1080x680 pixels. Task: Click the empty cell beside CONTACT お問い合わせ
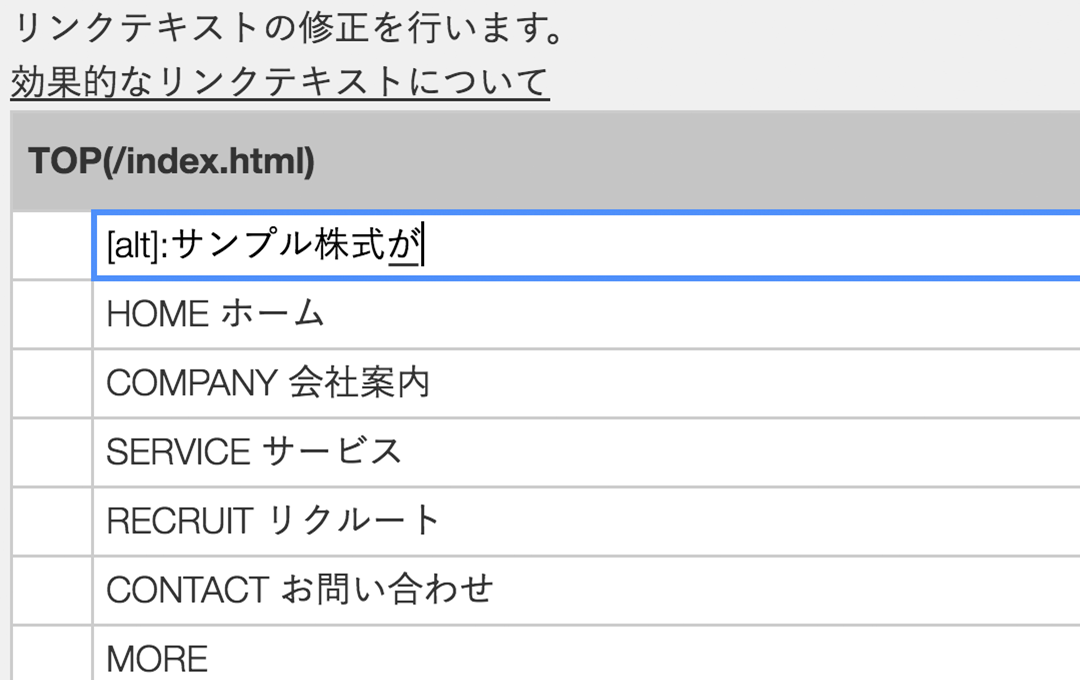50,590
